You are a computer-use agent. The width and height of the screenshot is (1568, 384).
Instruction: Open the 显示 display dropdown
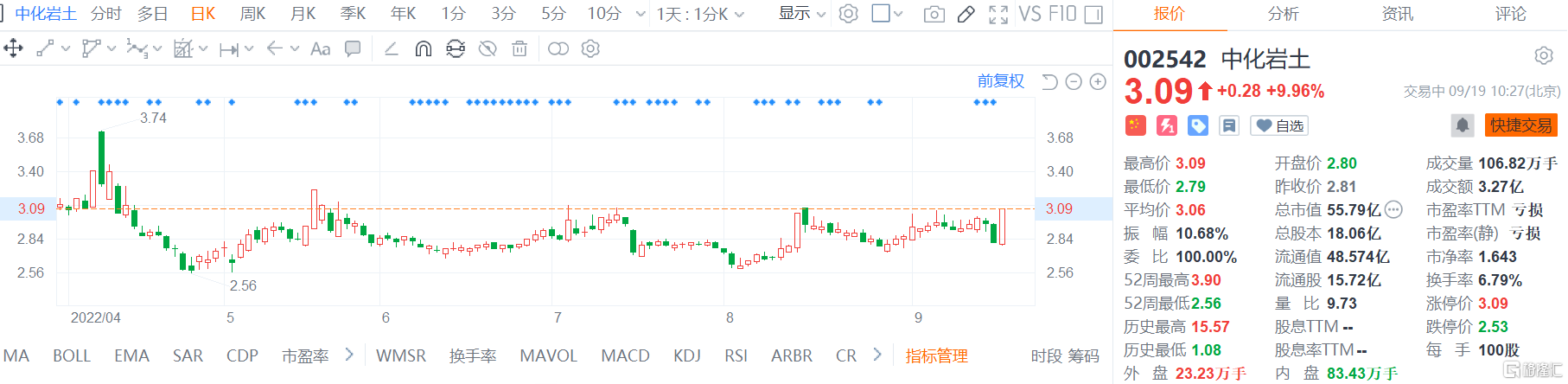802,14
